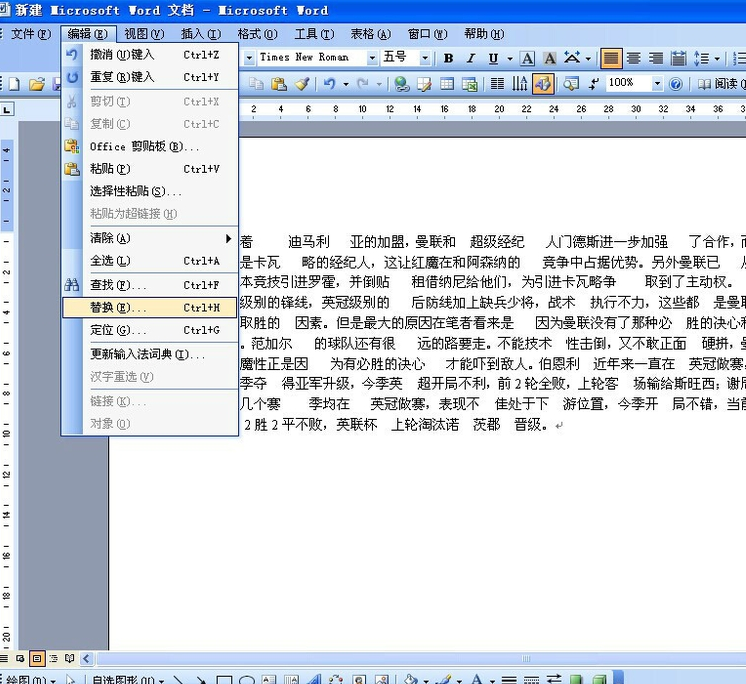
Task: Choose 选择性粘贴(S) menu entry
Action: [x=149, y=191]
